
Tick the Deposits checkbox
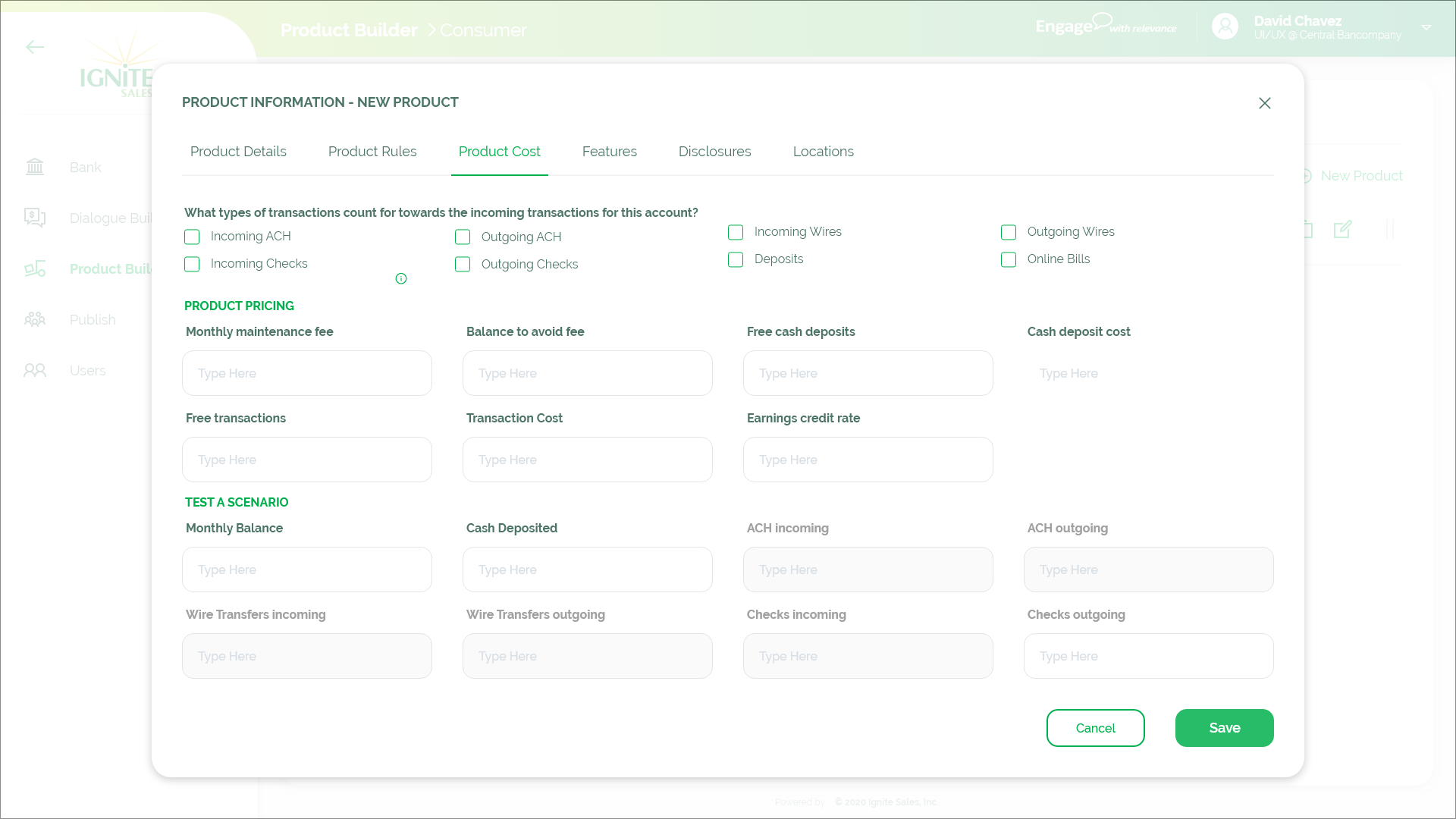[736, 259]
